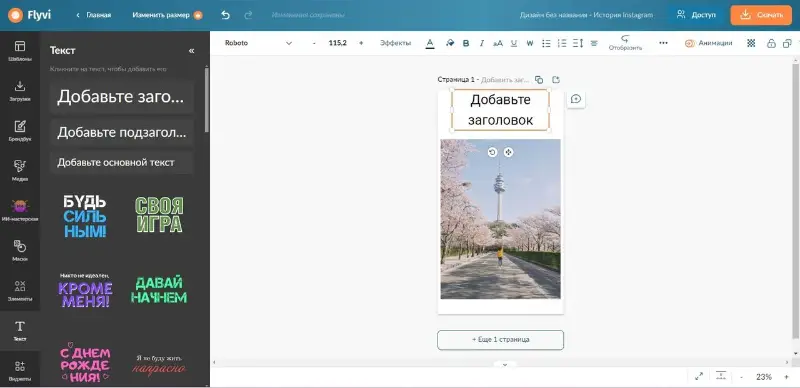Screen dimensions: 800x388
Task: Select the БУДЬ СИЛЬНЫМ text style
Action: pos(85,216)
